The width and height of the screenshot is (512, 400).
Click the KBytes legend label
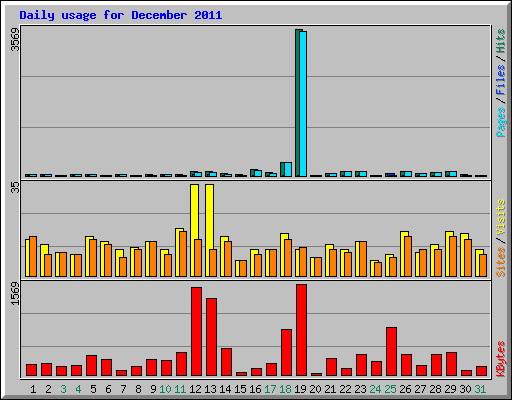(500, 359)
